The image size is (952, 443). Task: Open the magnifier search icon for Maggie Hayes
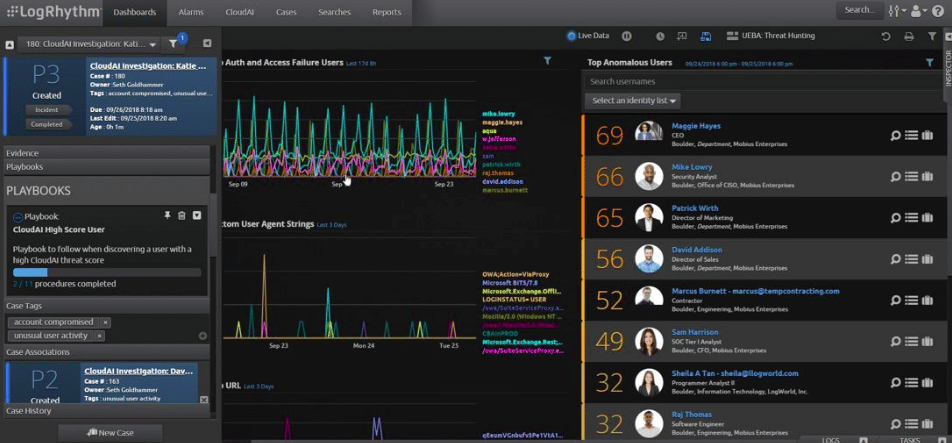point(895,135)
